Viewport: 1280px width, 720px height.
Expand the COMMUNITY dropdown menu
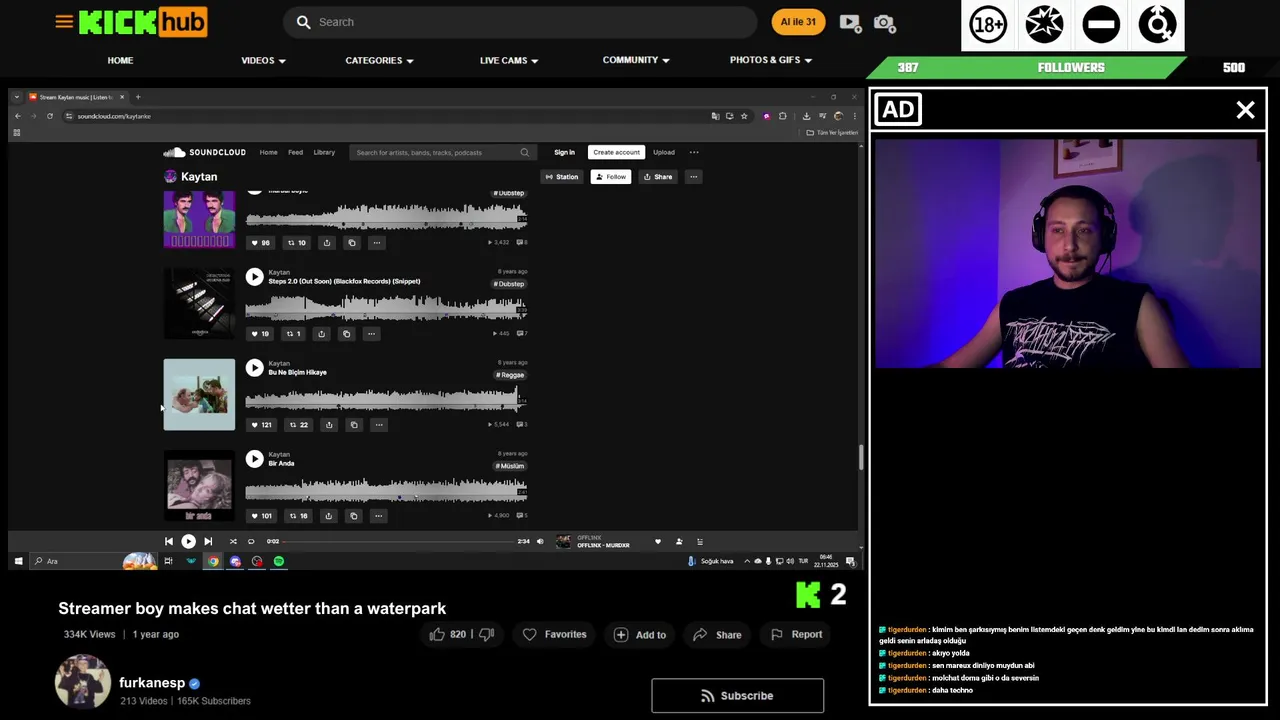coord(636,60)
